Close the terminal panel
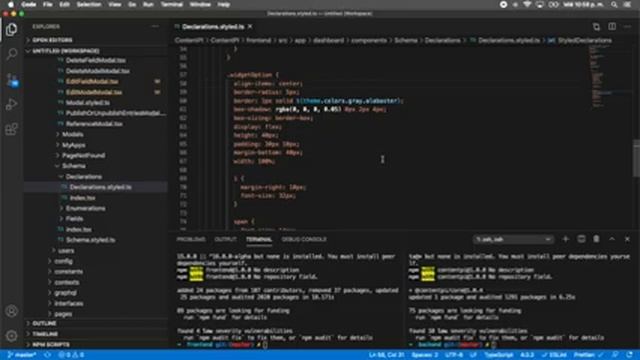The width and height of the screenshot is (640, 360). (627, 239)
